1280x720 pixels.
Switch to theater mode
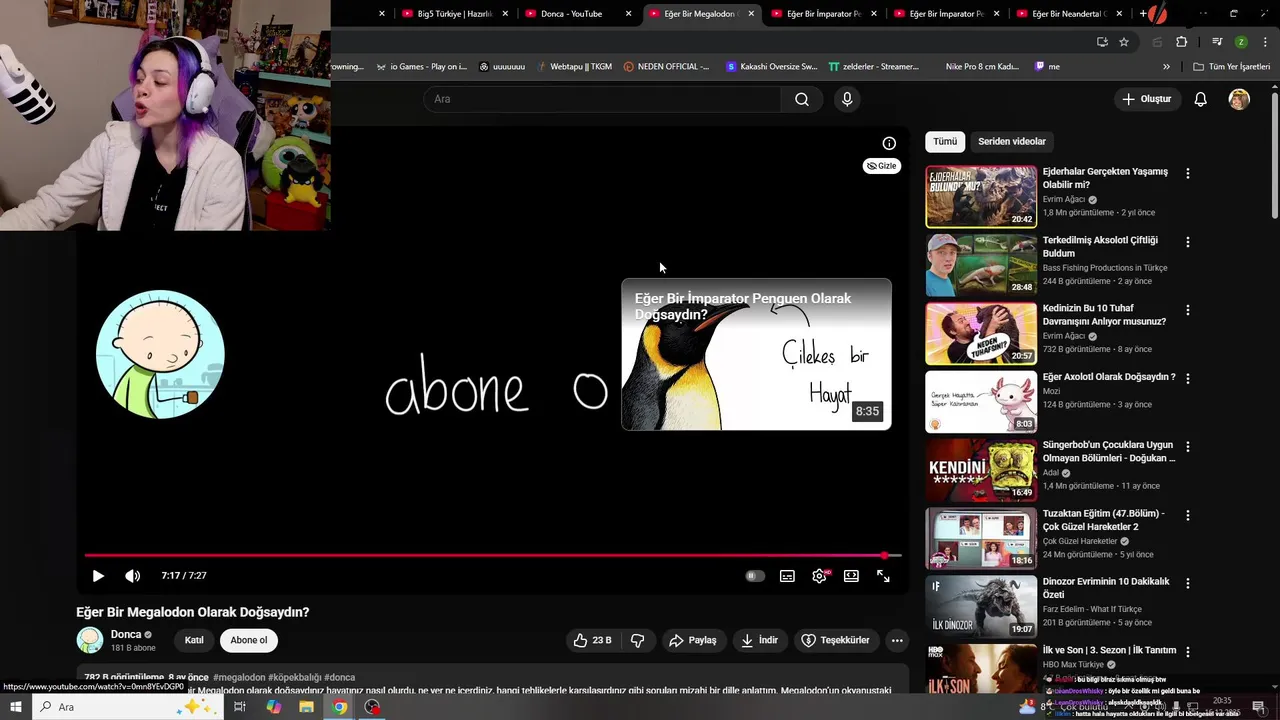pyautogui.click(x=851, y=576)
